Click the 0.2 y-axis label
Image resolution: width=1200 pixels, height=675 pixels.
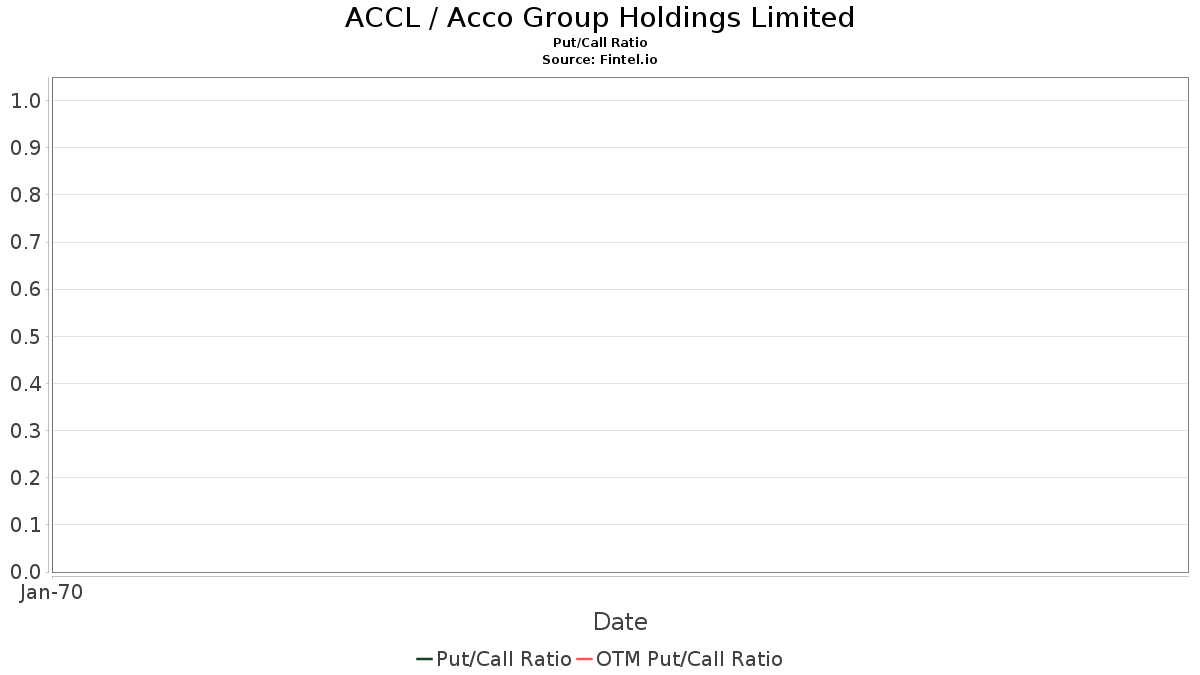tap(25, 478)
